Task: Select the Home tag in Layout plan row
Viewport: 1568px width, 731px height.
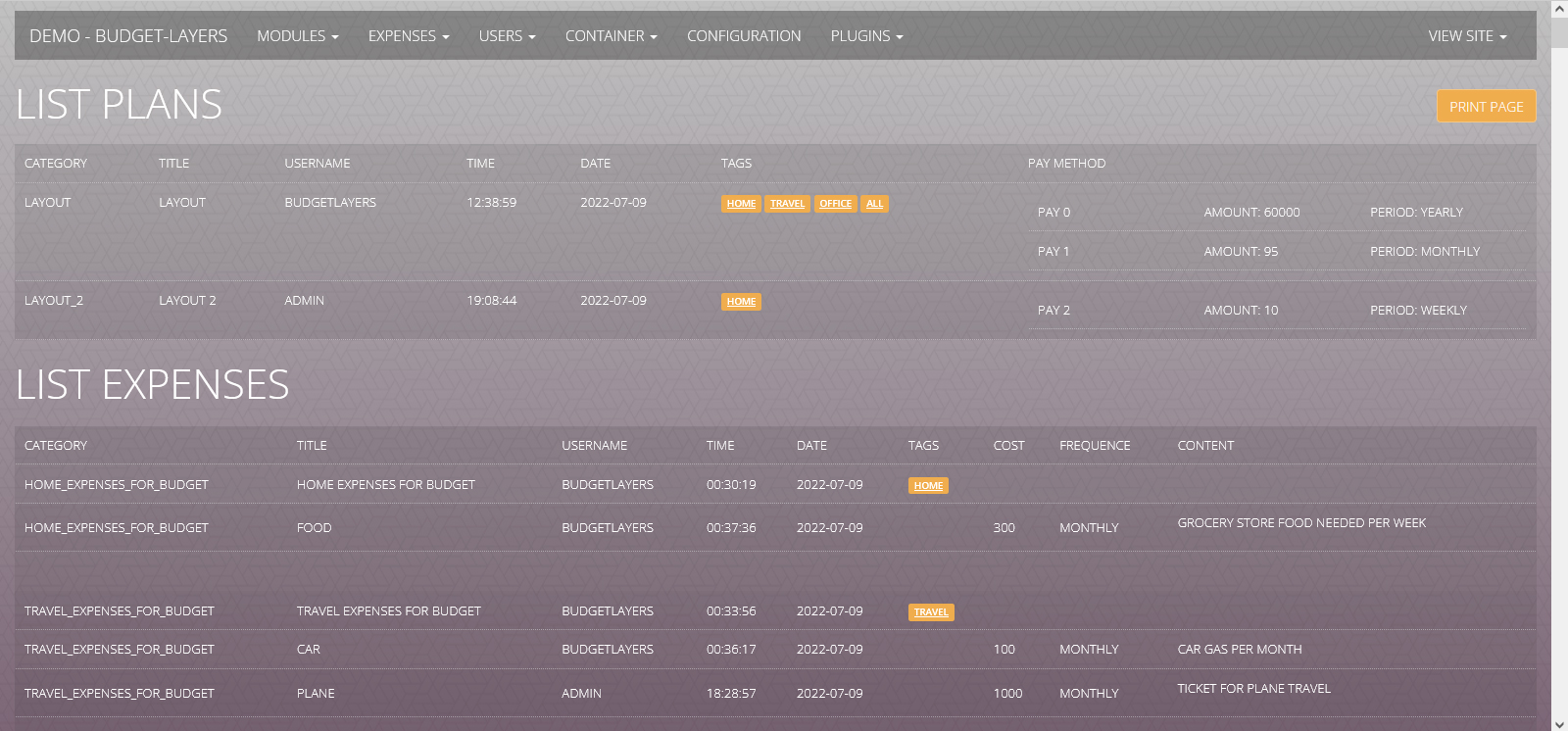Action: tap(741, 204)
